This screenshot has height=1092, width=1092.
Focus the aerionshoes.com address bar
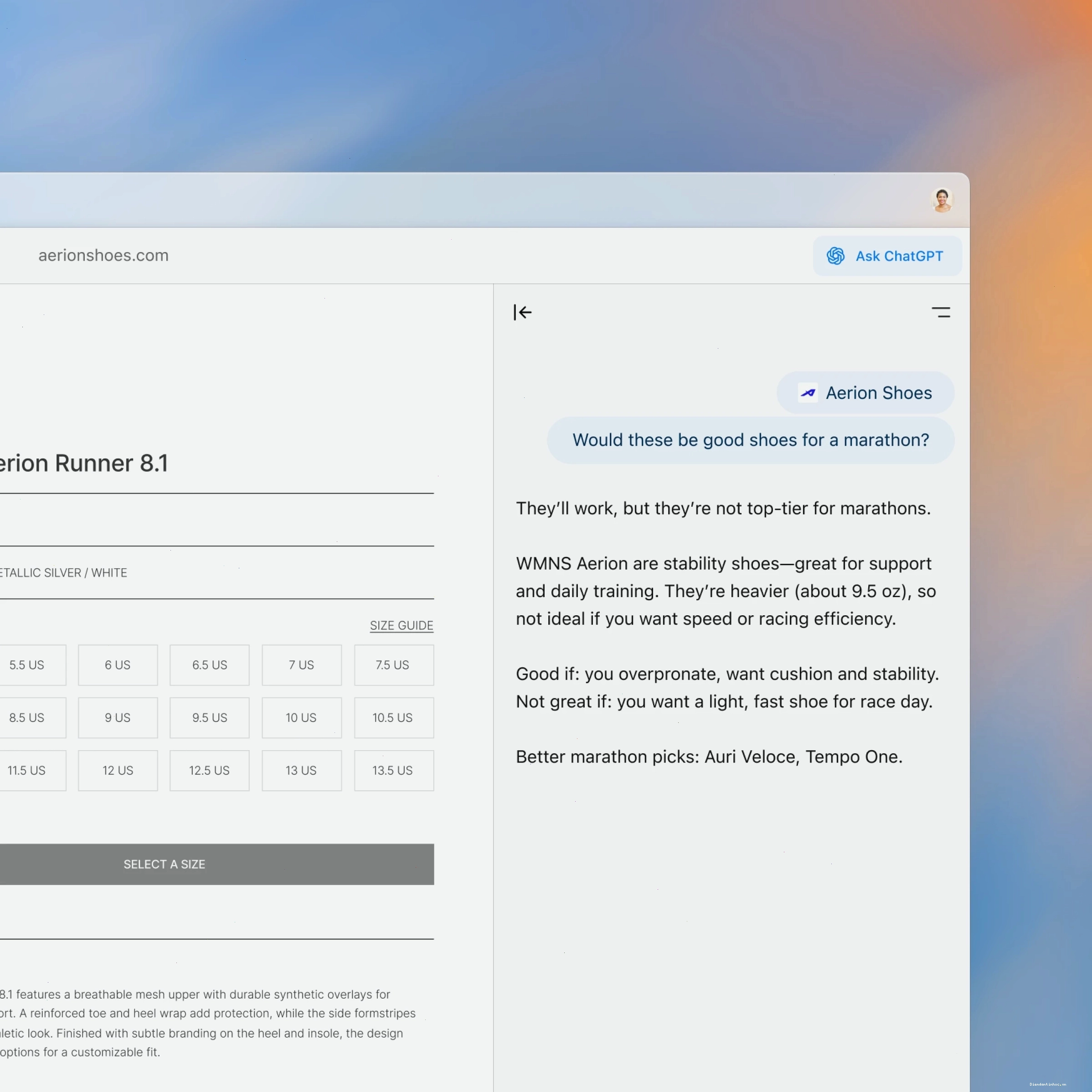tap(103, 256)
